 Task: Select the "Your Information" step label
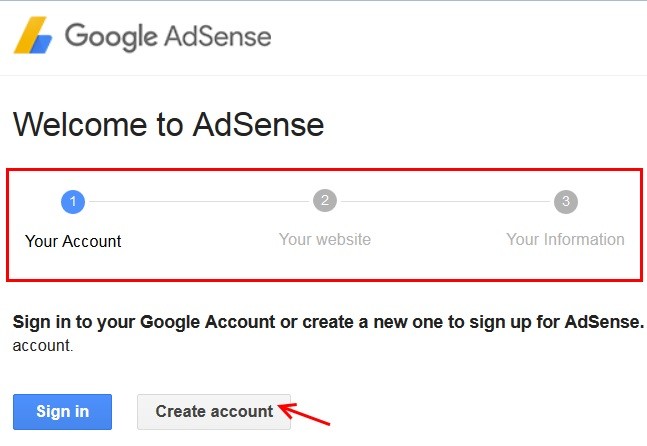[565, 239]
